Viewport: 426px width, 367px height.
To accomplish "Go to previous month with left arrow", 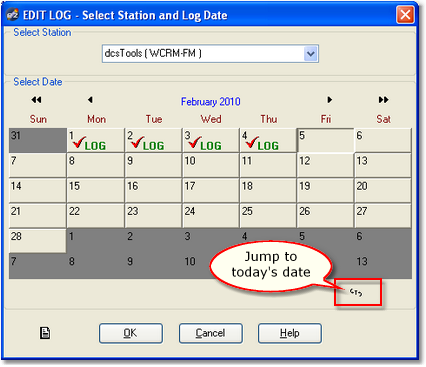I will point(90,100).
